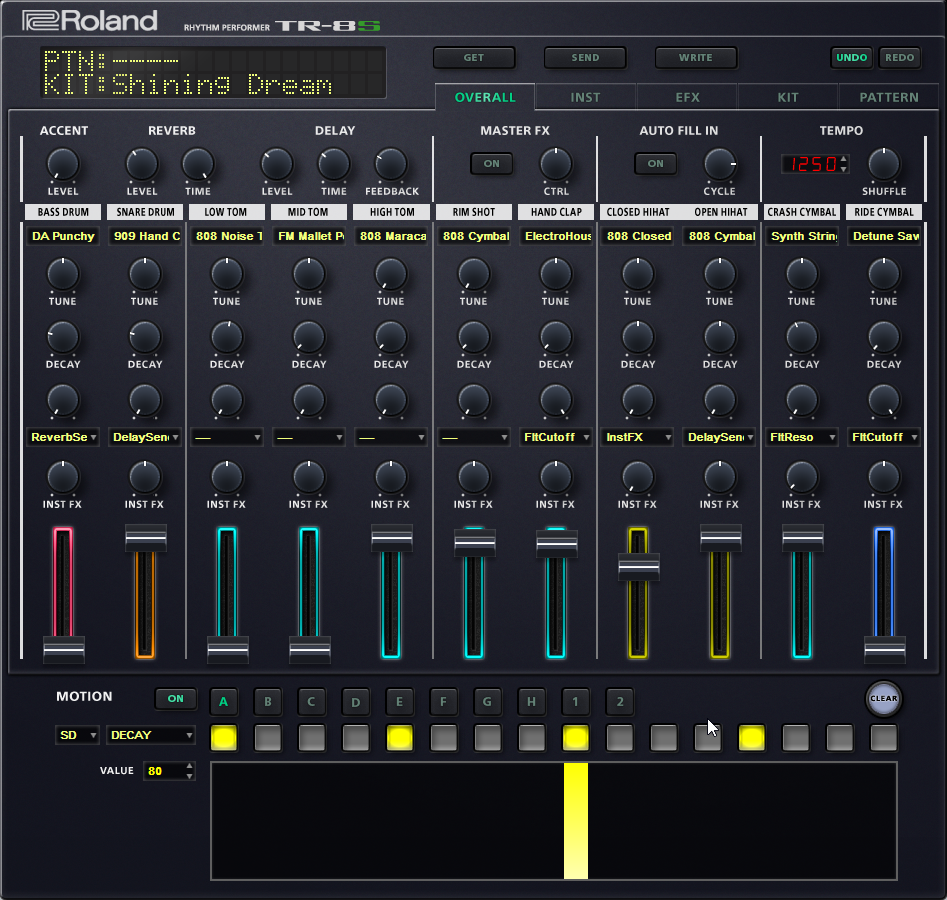Screen dimensions: 947x900
Task: Switch to the INST tab
Action: [x=585, y=97]
